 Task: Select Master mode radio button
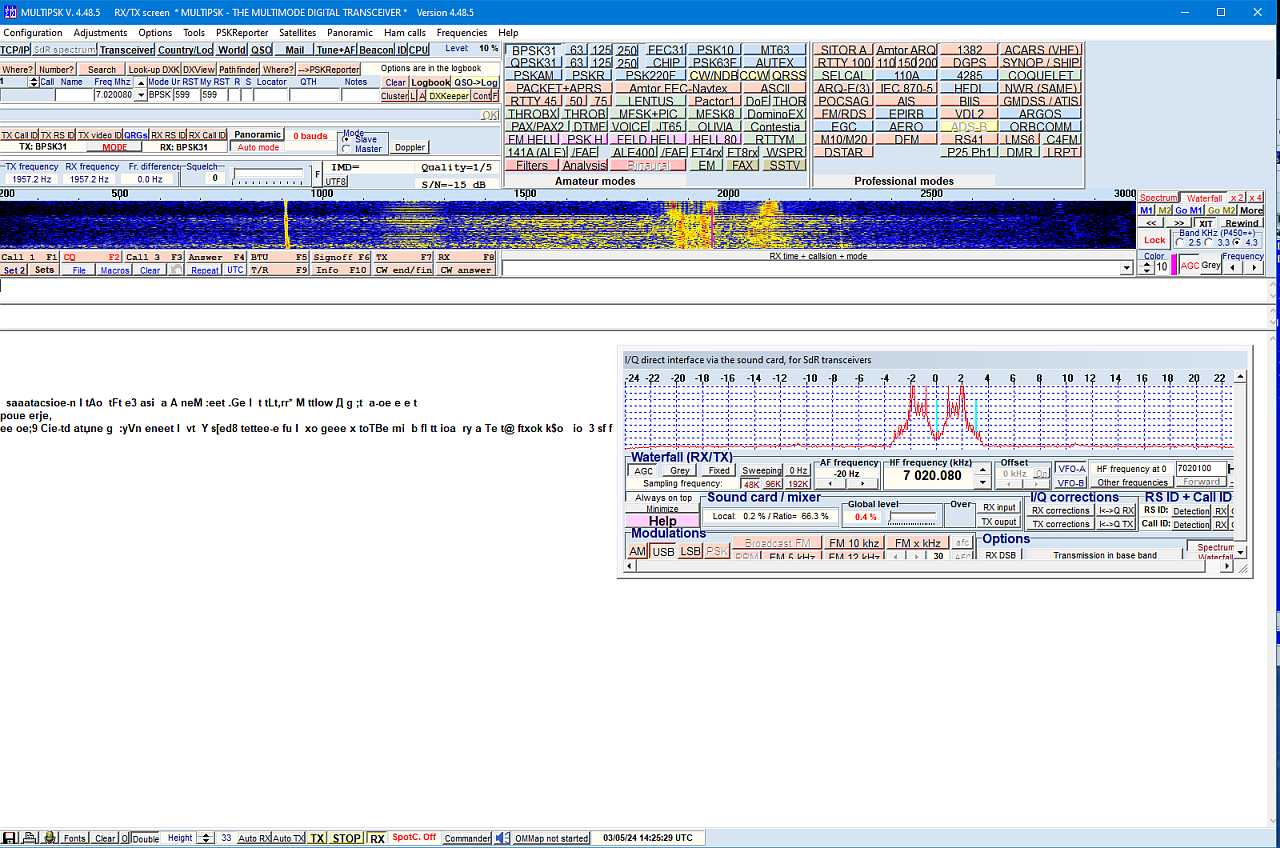pyautogui.click(x=347, y=149)
